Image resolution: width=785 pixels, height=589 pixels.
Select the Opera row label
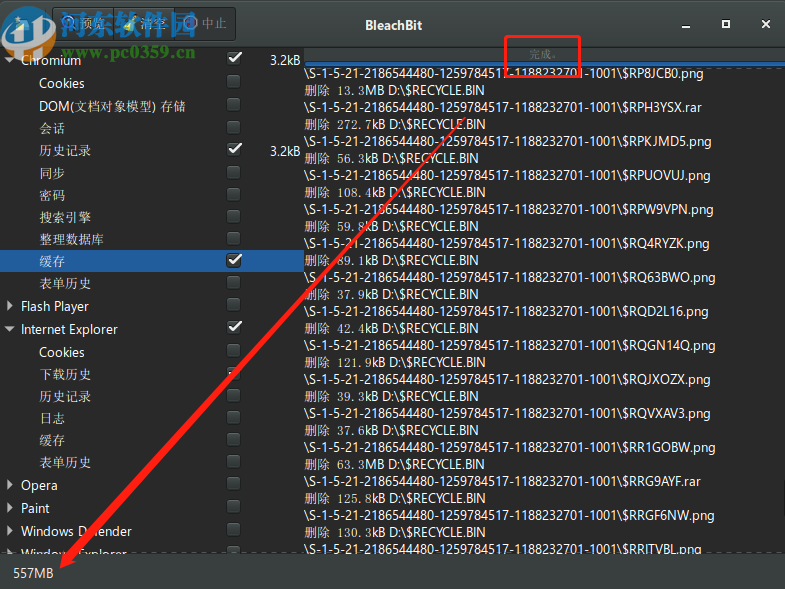[x=39, y=485]
